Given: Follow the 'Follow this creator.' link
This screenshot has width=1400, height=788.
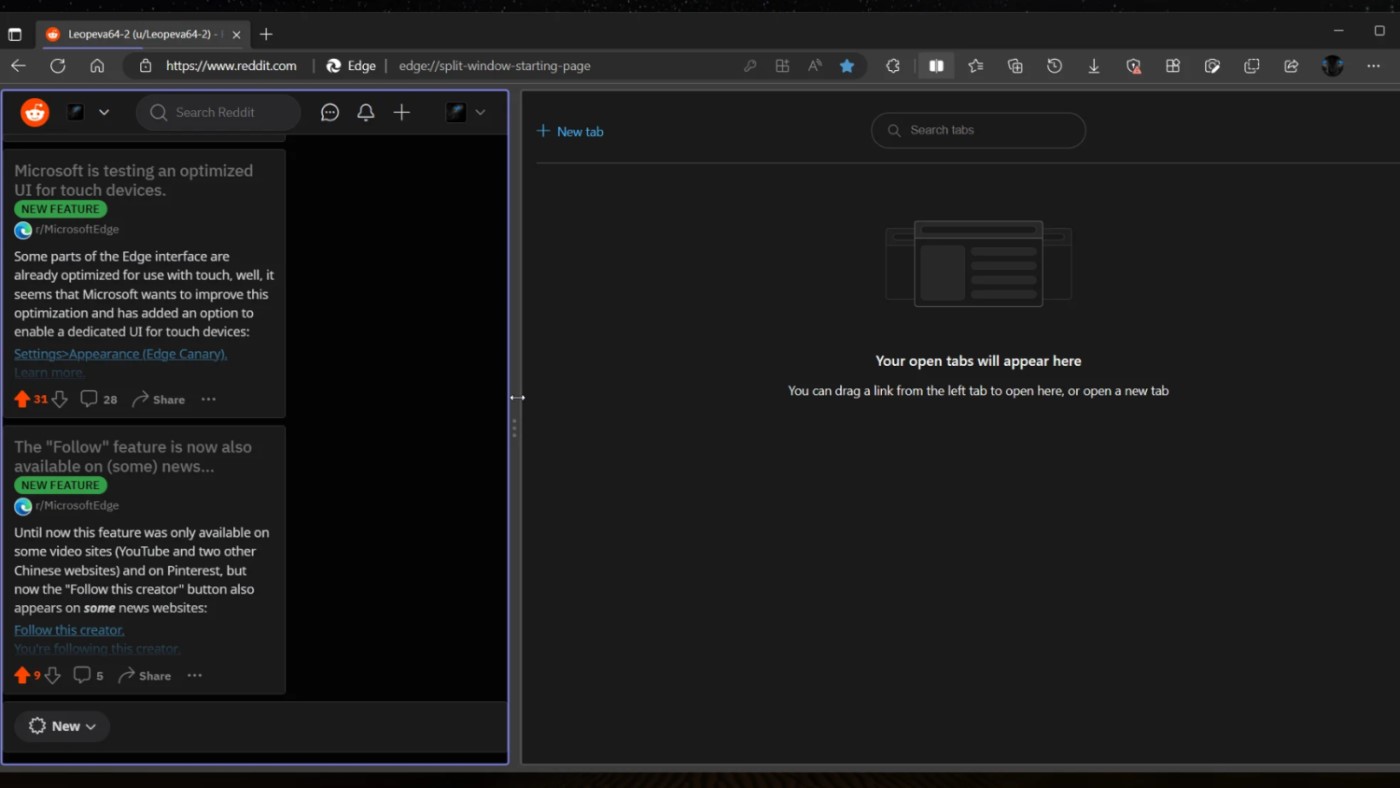Looking at the screenshot, I should [x=69, y=630].
